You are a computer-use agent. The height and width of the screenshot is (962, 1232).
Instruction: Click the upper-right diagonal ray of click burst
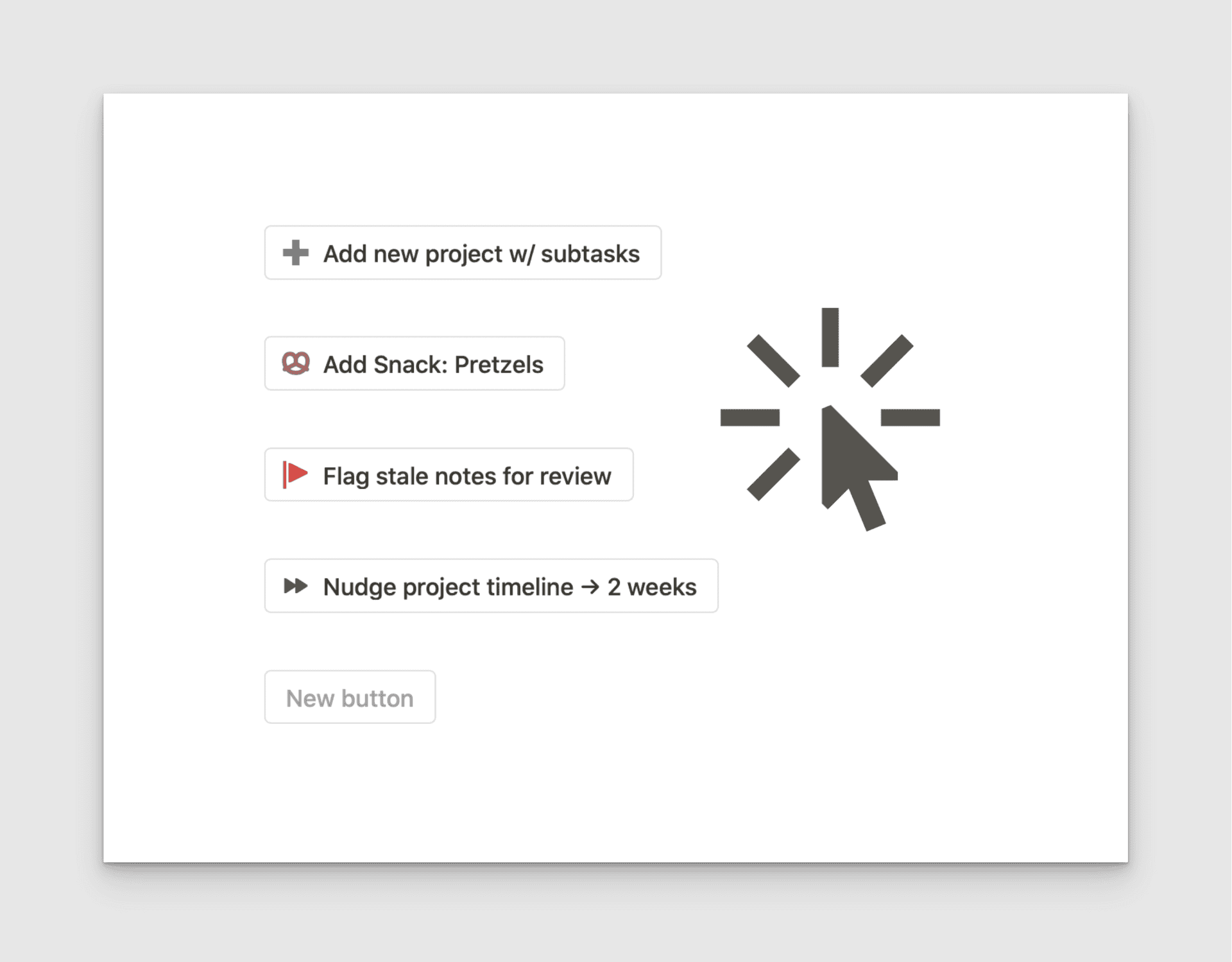tap(887, 361)
